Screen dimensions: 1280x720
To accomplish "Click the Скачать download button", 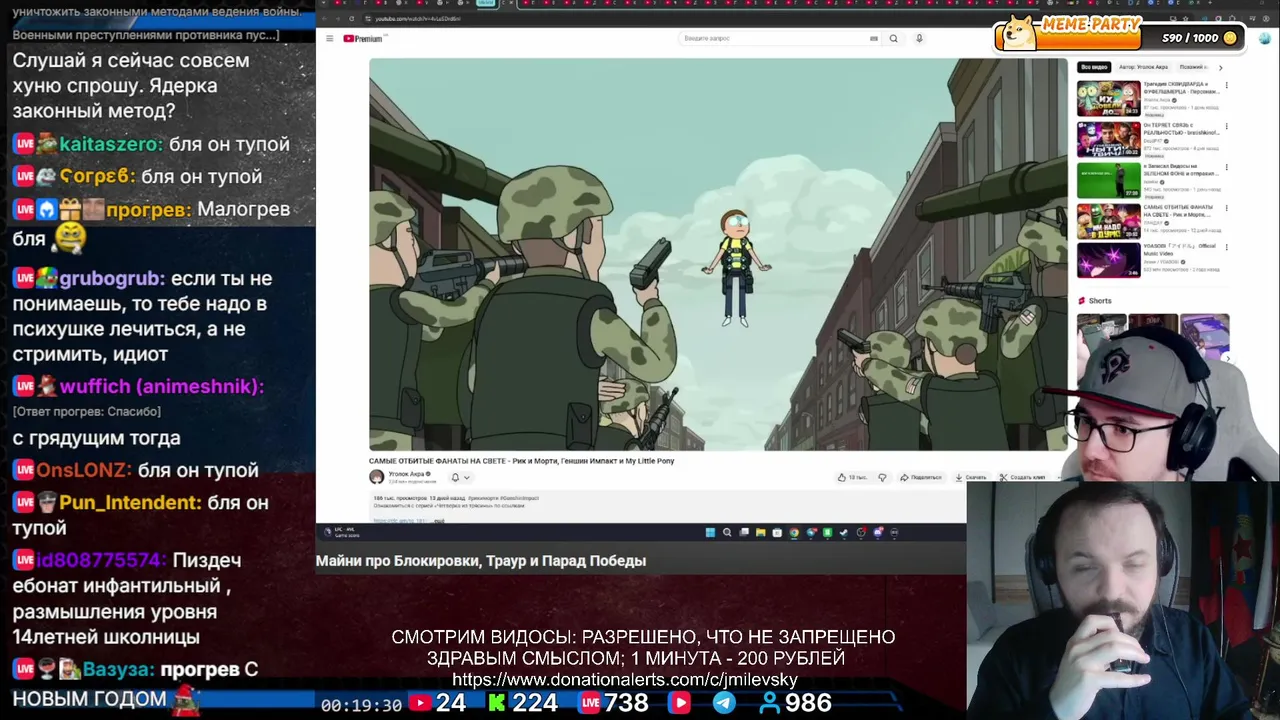I will tap(970, 478).
